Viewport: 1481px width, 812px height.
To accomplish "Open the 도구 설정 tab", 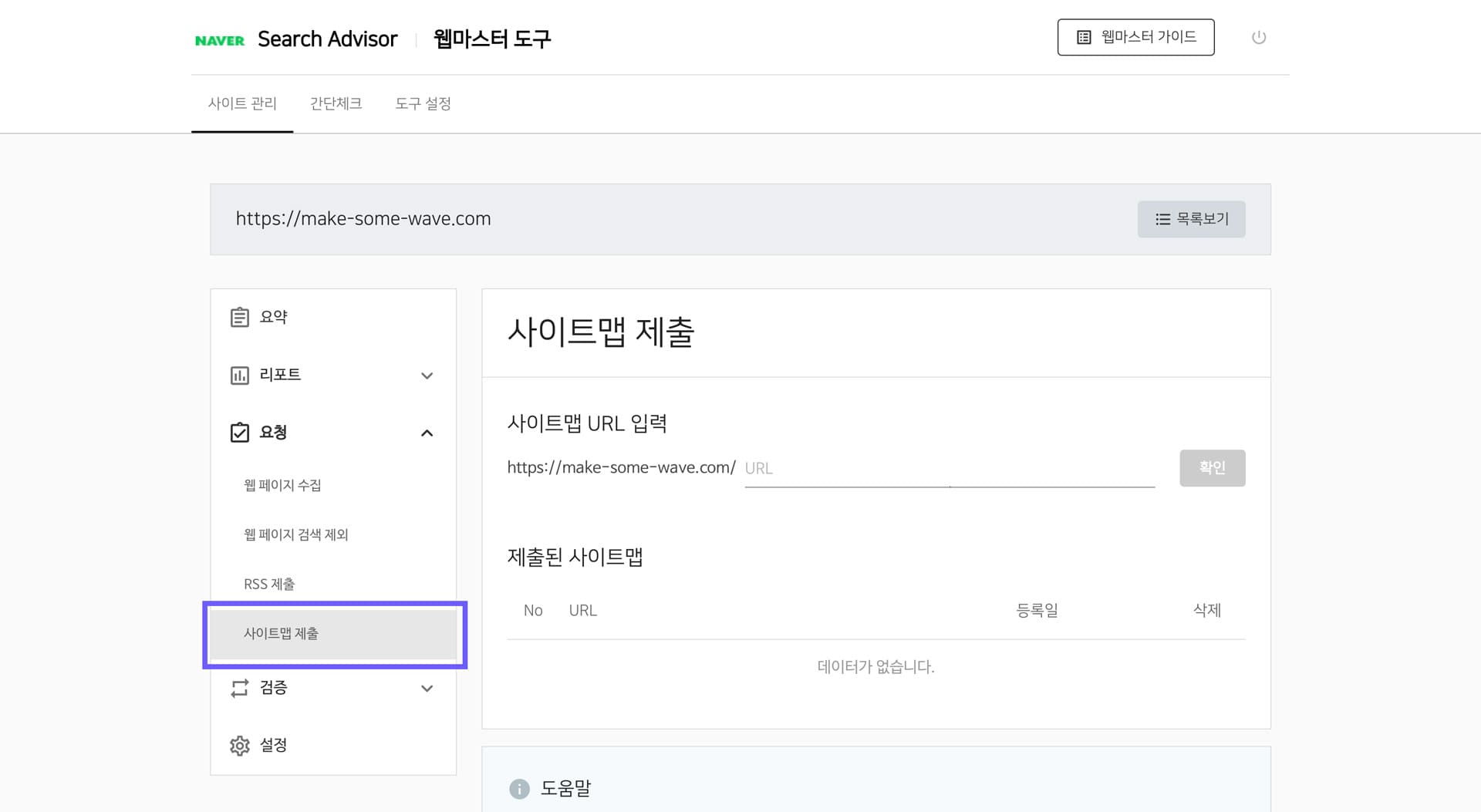I will point(423,103).
